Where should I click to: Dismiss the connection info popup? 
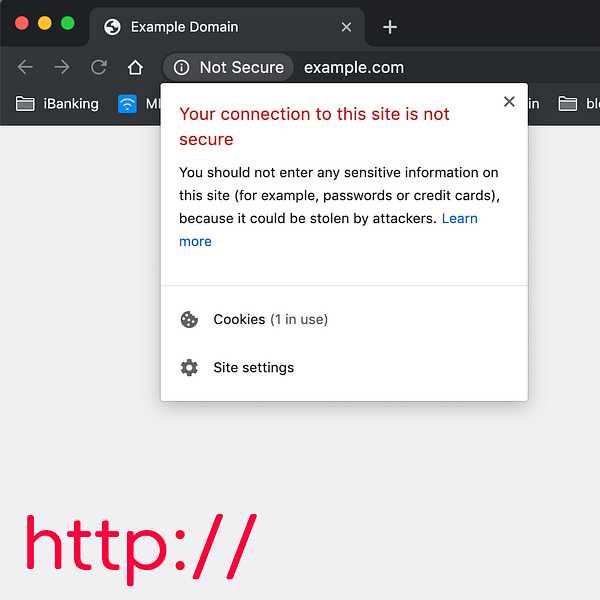pos(509,101)
